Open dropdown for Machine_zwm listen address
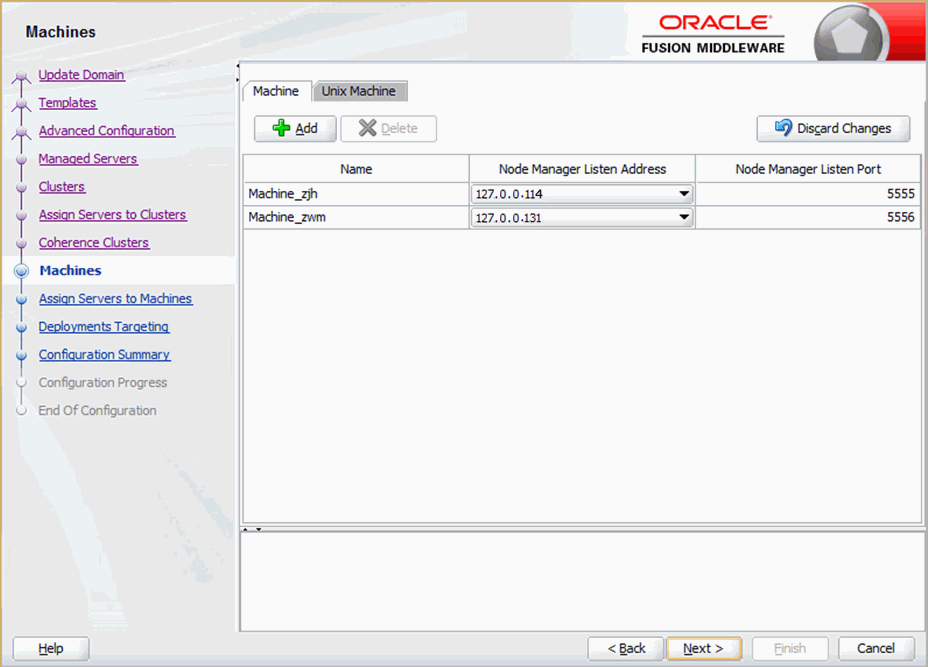Viewport: 928px width, 667px height. coord(684,217)
